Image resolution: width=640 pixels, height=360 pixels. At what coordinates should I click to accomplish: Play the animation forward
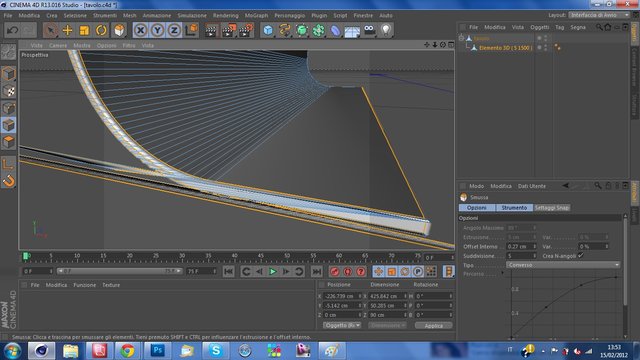[273, 271]
